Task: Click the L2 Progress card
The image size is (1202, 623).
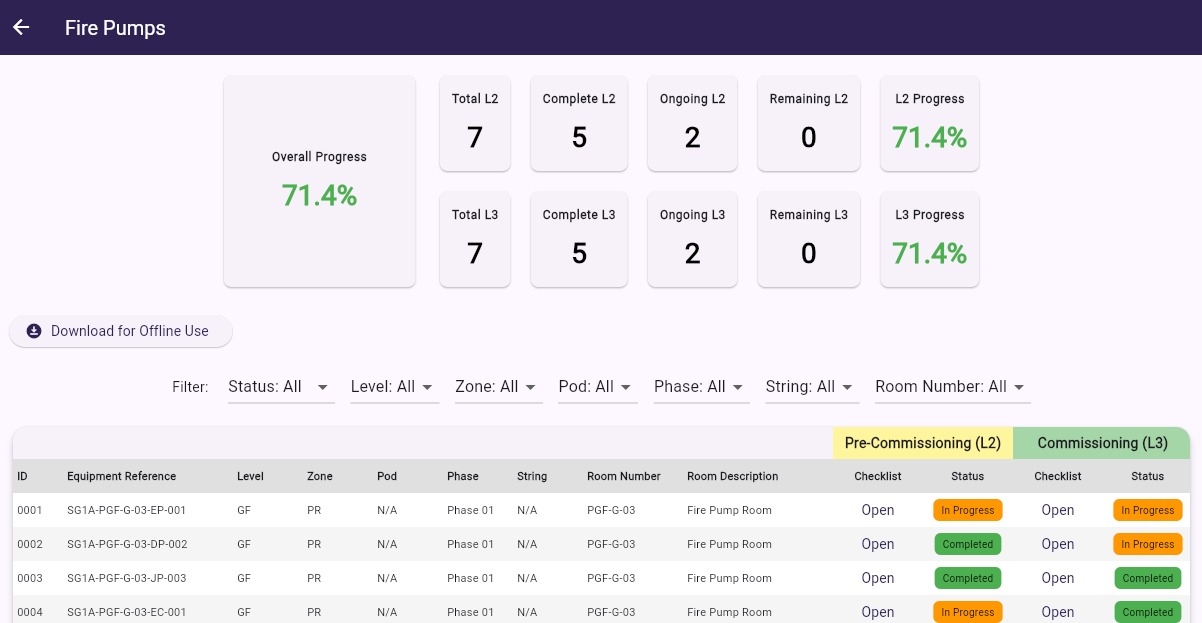Action: pos(930,123)
